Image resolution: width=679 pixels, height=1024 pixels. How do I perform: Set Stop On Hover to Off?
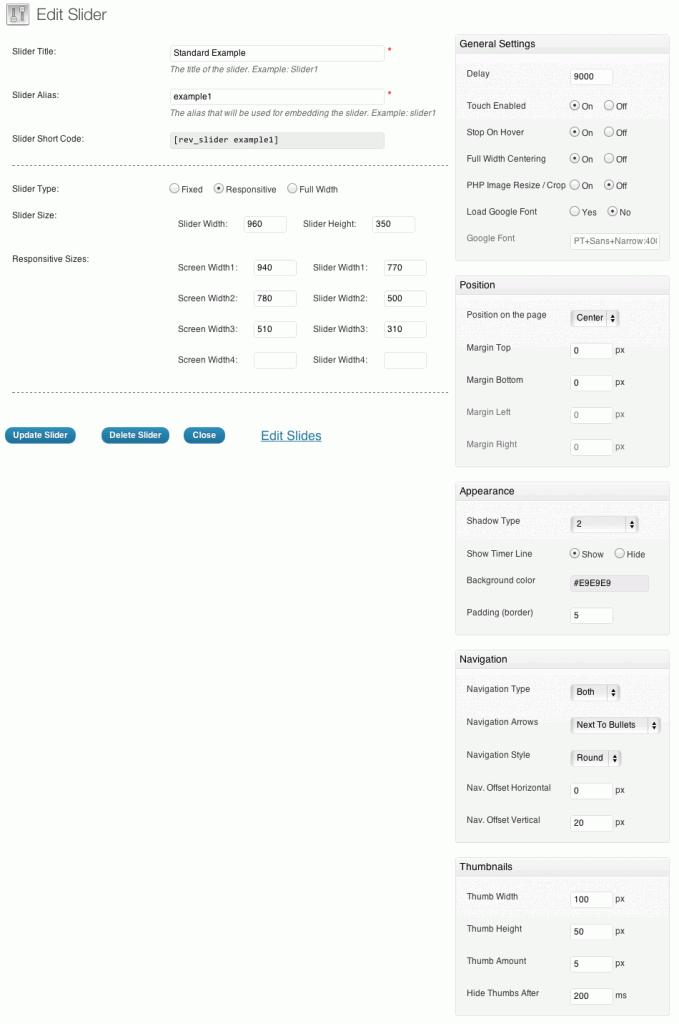pos(609,132)
